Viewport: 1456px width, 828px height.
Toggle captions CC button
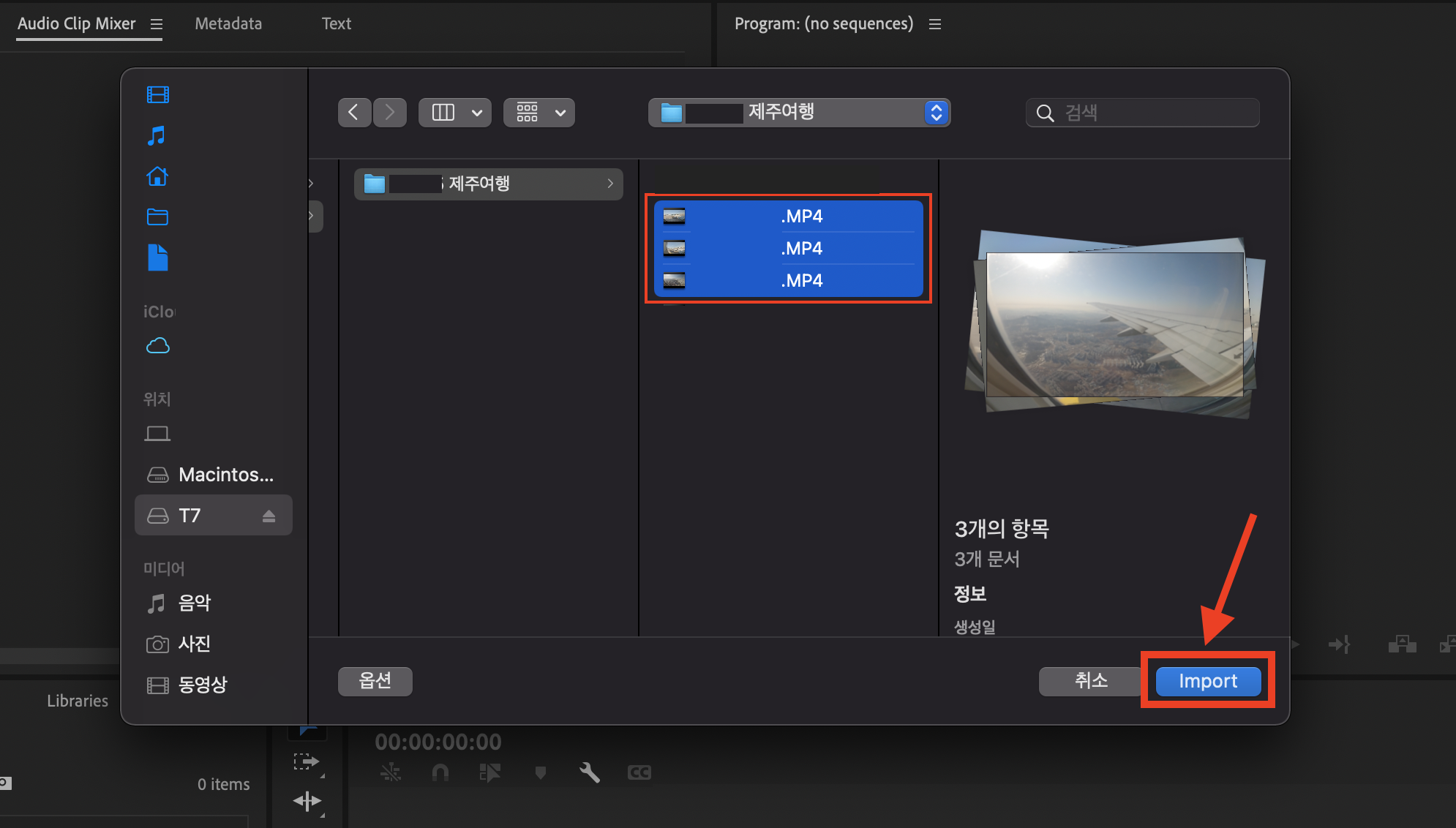click(x=639, y=772)
